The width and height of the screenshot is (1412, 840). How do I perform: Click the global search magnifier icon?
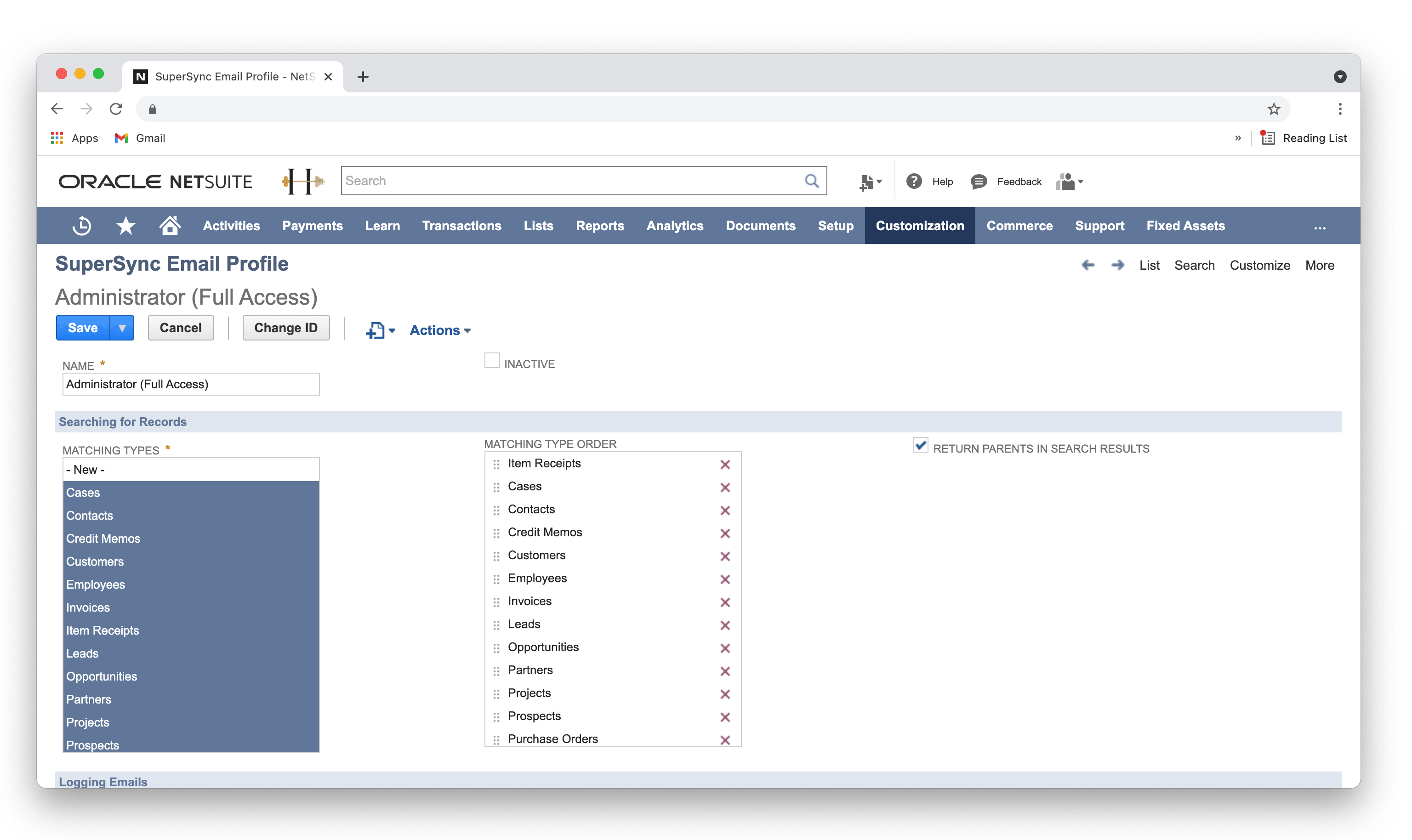[x=811, y=181]
